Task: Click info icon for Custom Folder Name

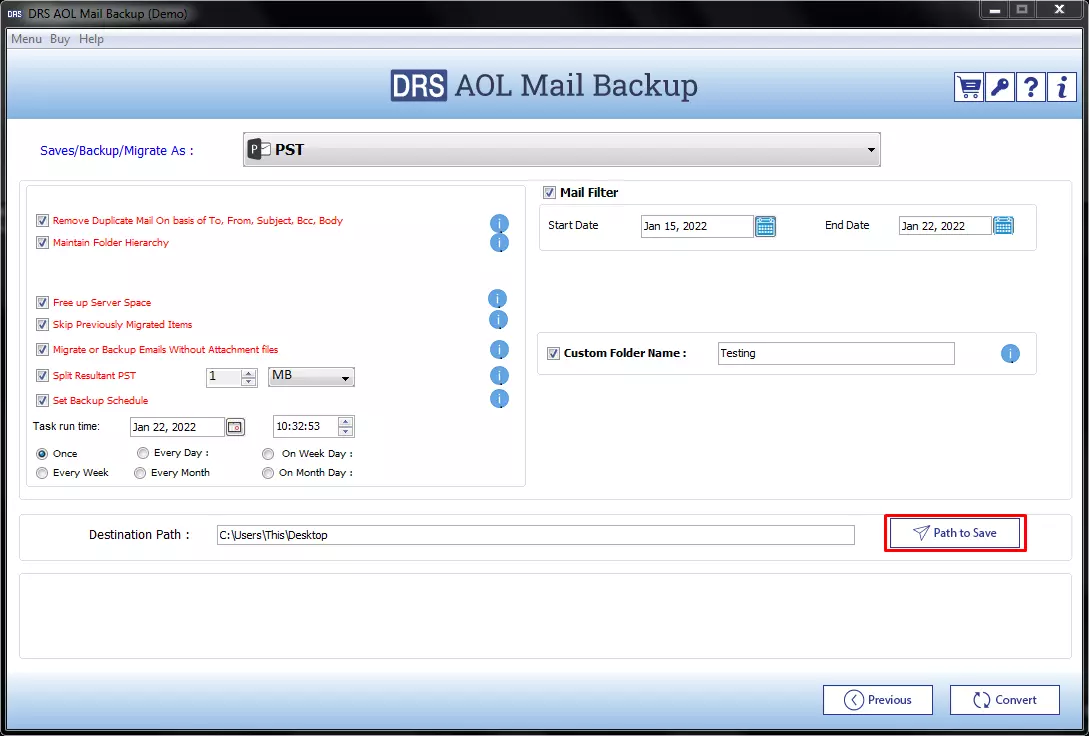Action: pos(1010,353)
